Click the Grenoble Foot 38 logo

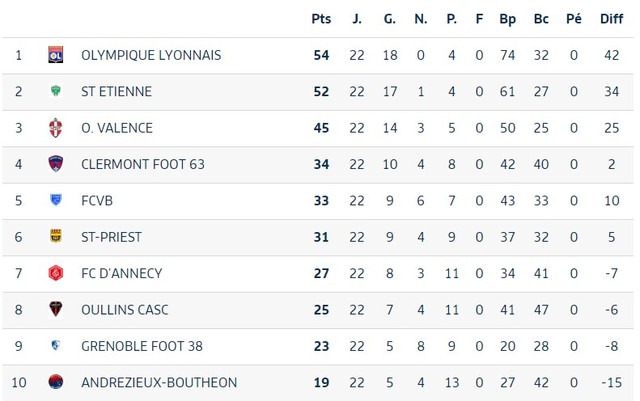[56, 345]
